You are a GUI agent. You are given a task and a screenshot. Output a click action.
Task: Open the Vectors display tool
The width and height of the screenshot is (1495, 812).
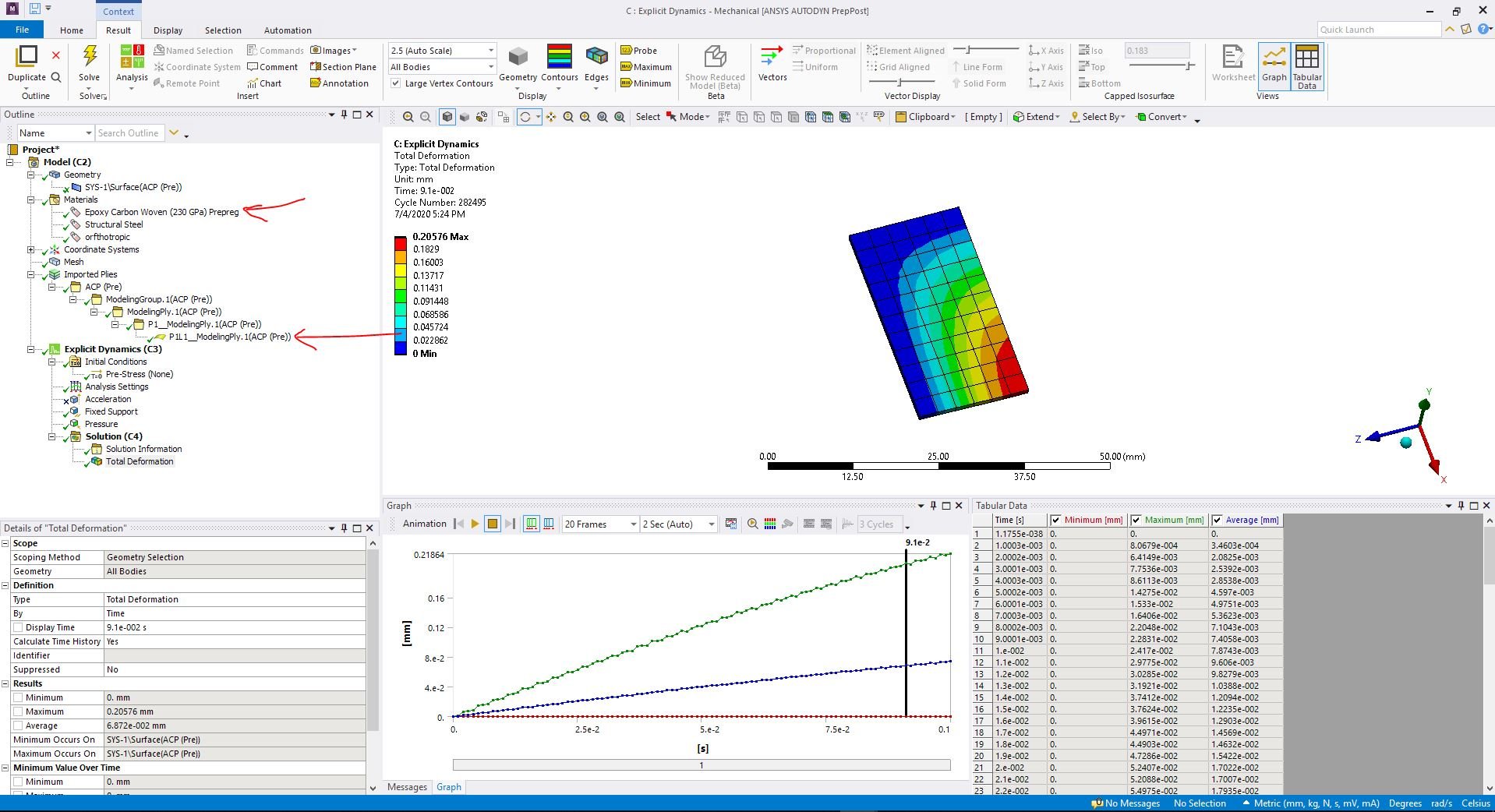(x=772, y=62)
